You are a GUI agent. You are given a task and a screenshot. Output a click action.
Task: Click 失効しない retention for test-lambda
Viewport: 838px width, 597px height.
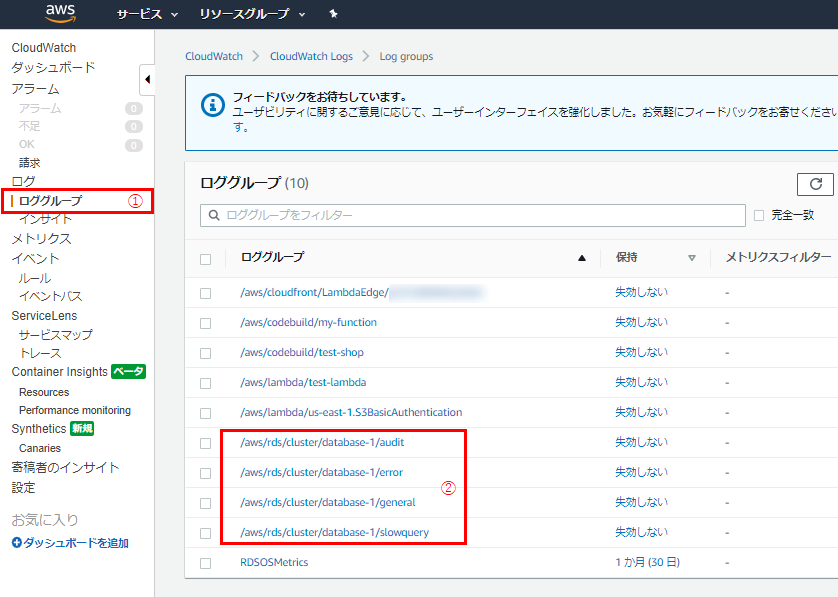(x=641, y=382)
